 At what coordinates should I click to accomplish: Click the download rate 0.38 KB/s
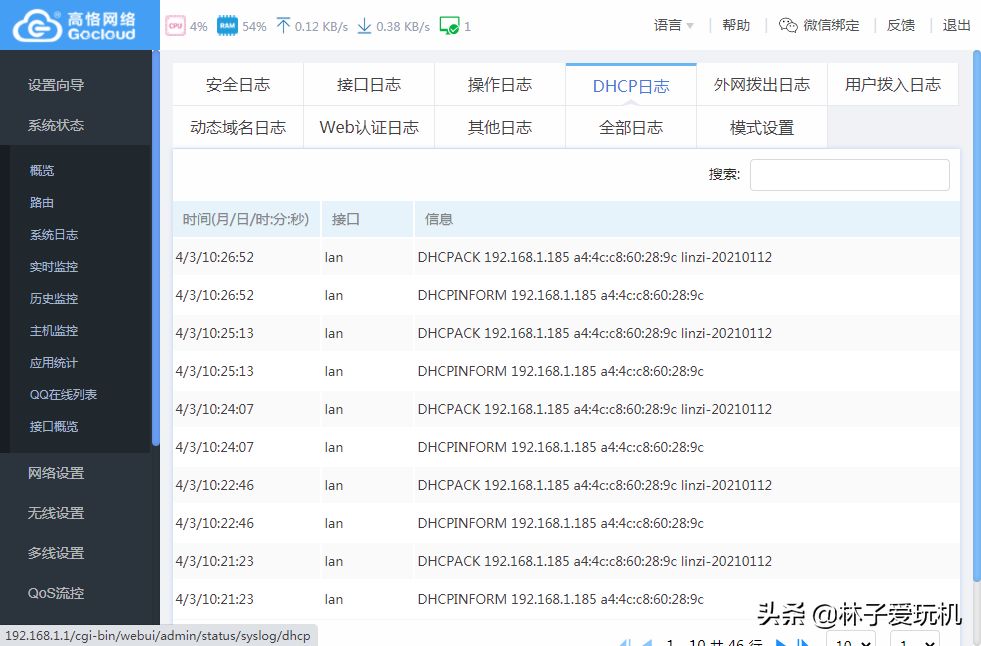[x=403, y=26]
